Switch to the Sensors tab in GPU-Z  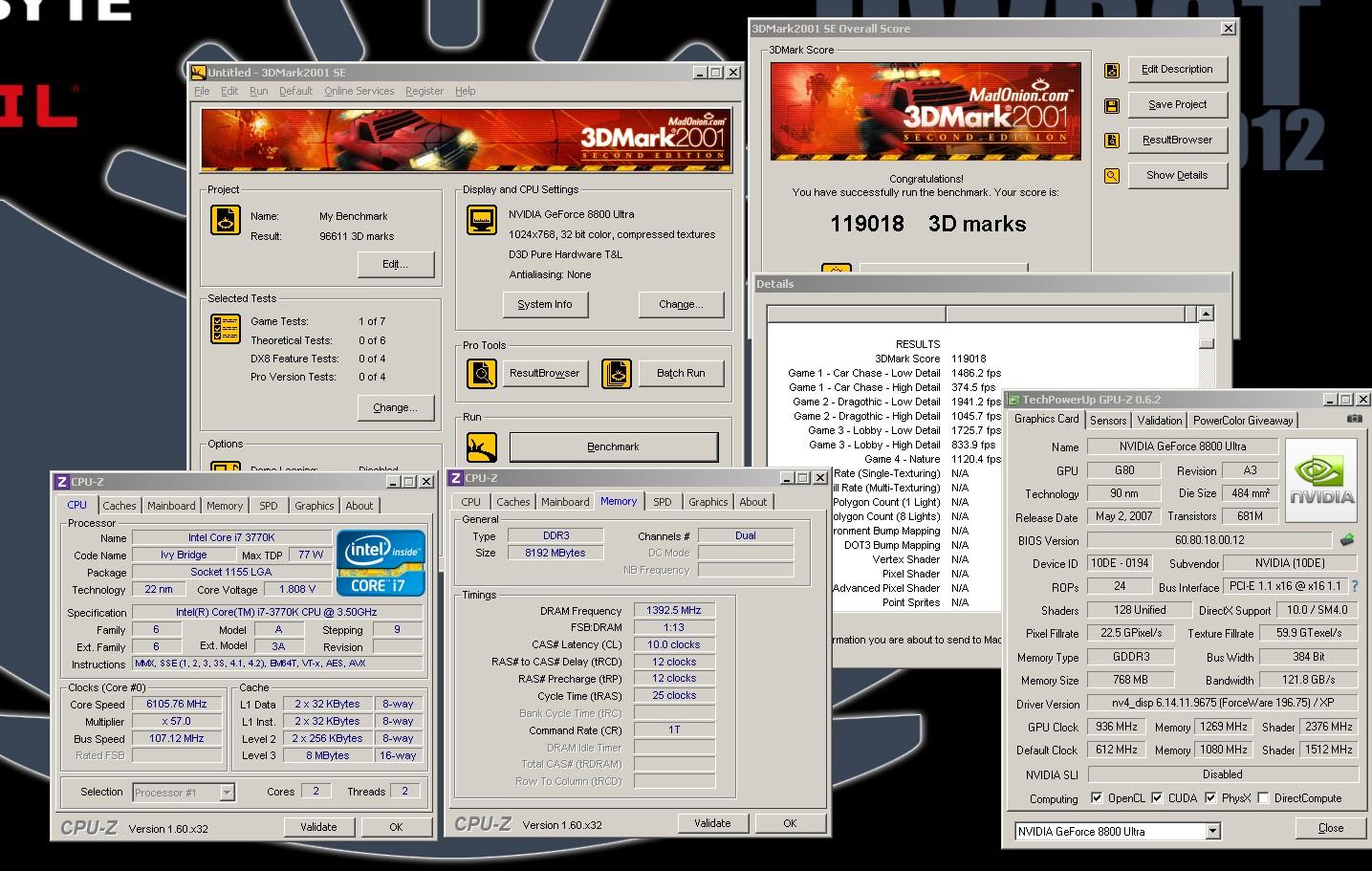(x=1108, y=420)
